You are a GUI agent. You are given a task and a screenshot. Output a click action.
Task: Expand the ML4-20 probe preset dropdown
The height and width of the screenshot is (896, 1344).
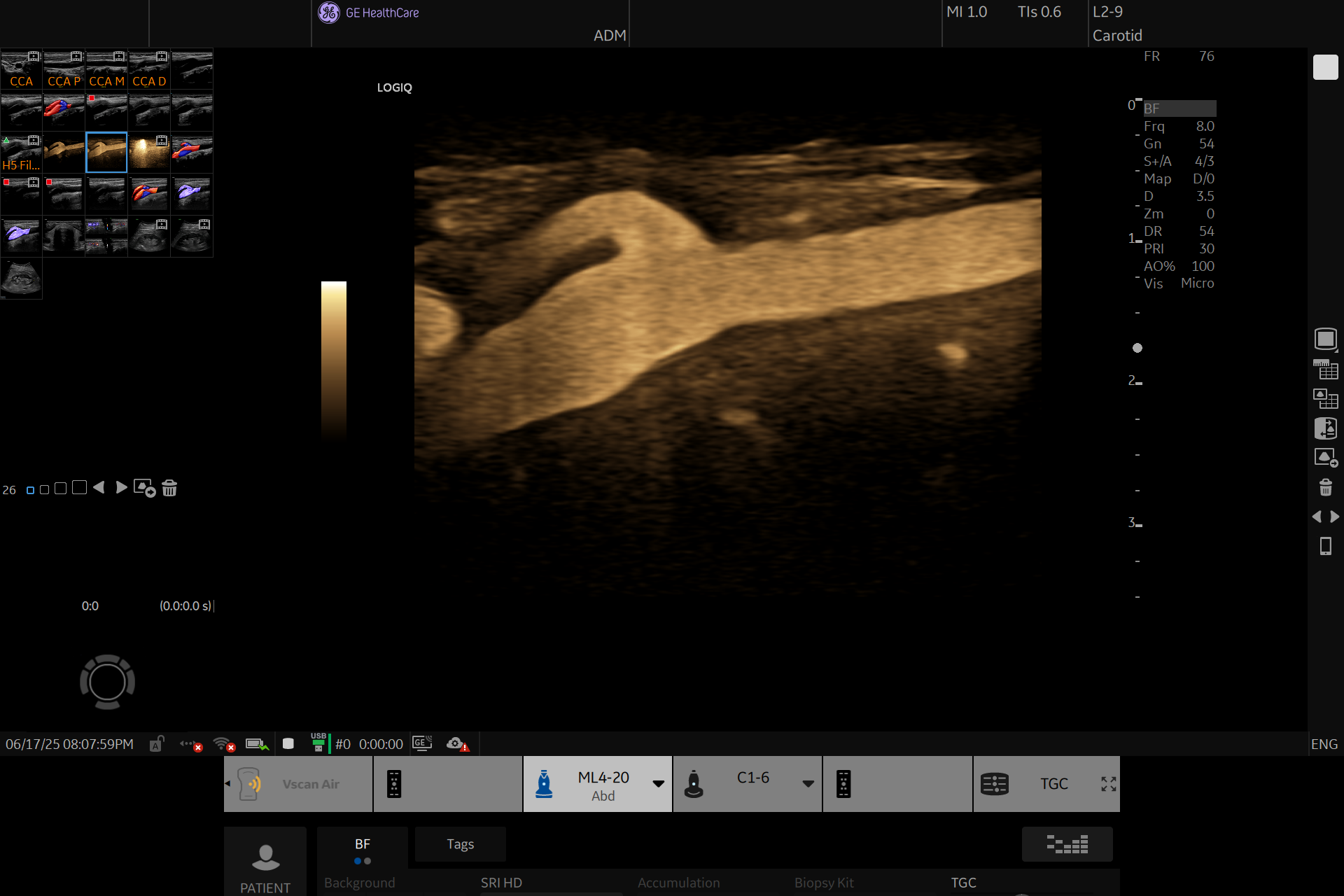click(659, 784)
